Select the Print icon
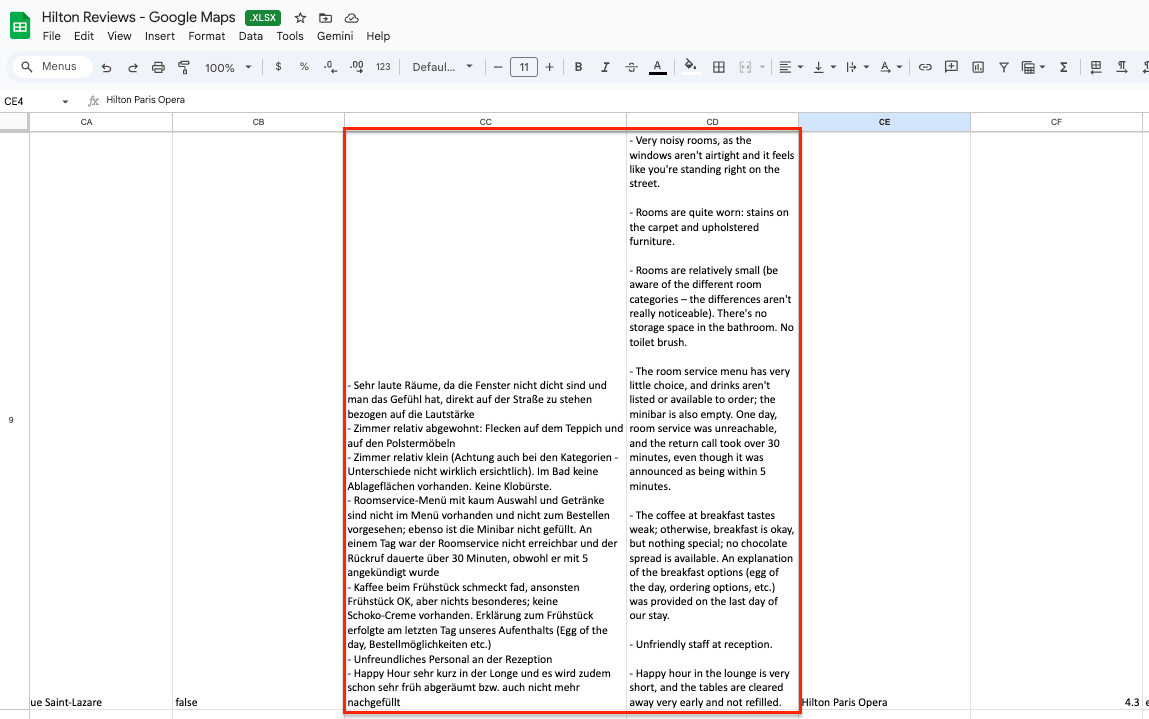The height and width of the screenshot is (719, 1149). (158, 67)
